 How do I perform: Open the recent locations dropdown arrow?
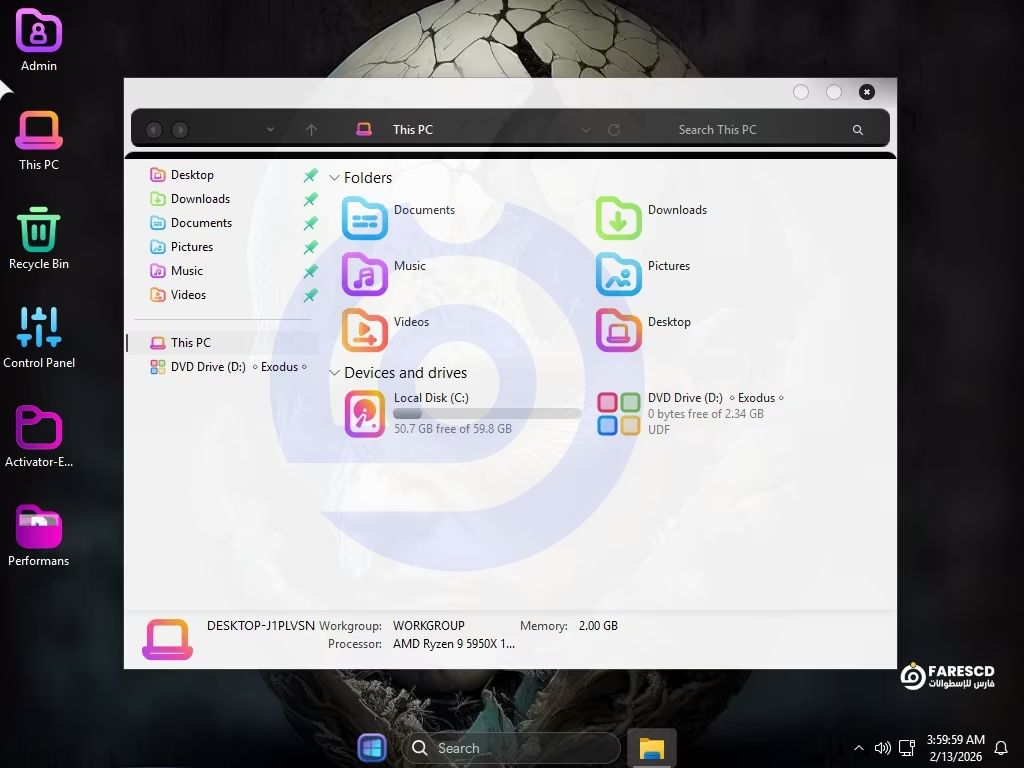click(x=270, y=130)
